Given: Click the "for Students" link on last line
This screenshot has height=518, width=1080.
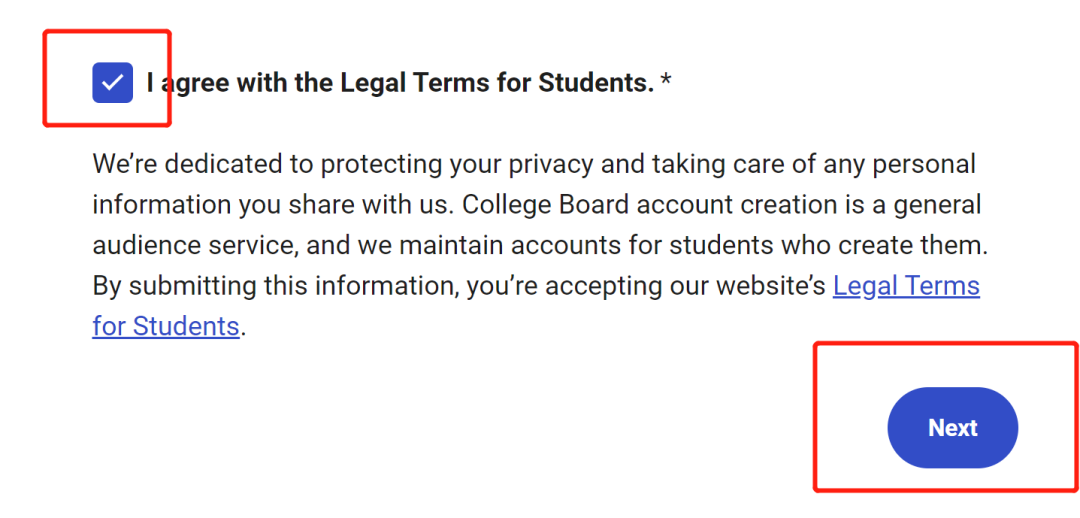Looking at the screenshot, I should coord(166,326).
